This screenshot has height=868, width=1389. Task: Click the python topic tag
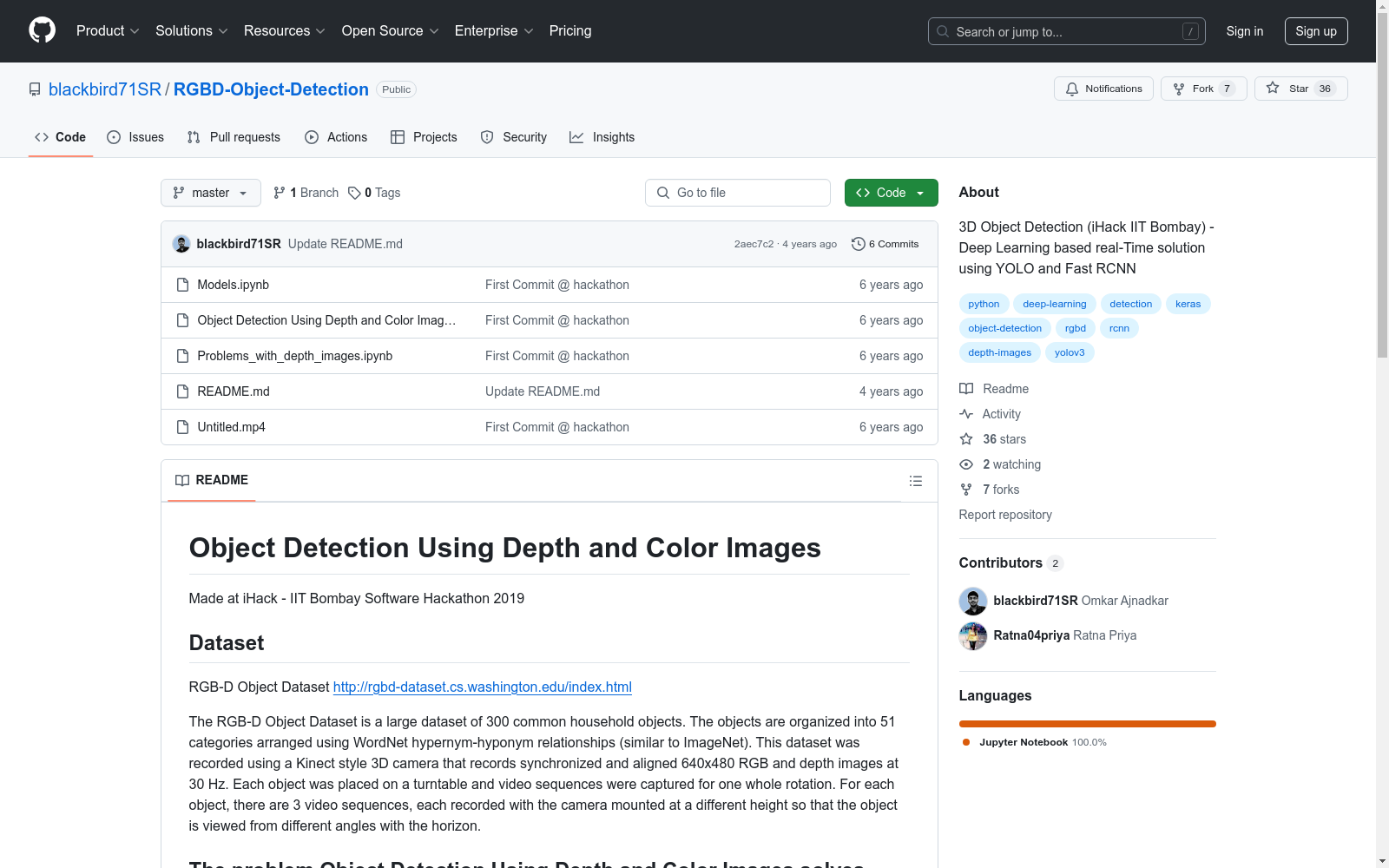coord(984,304)
